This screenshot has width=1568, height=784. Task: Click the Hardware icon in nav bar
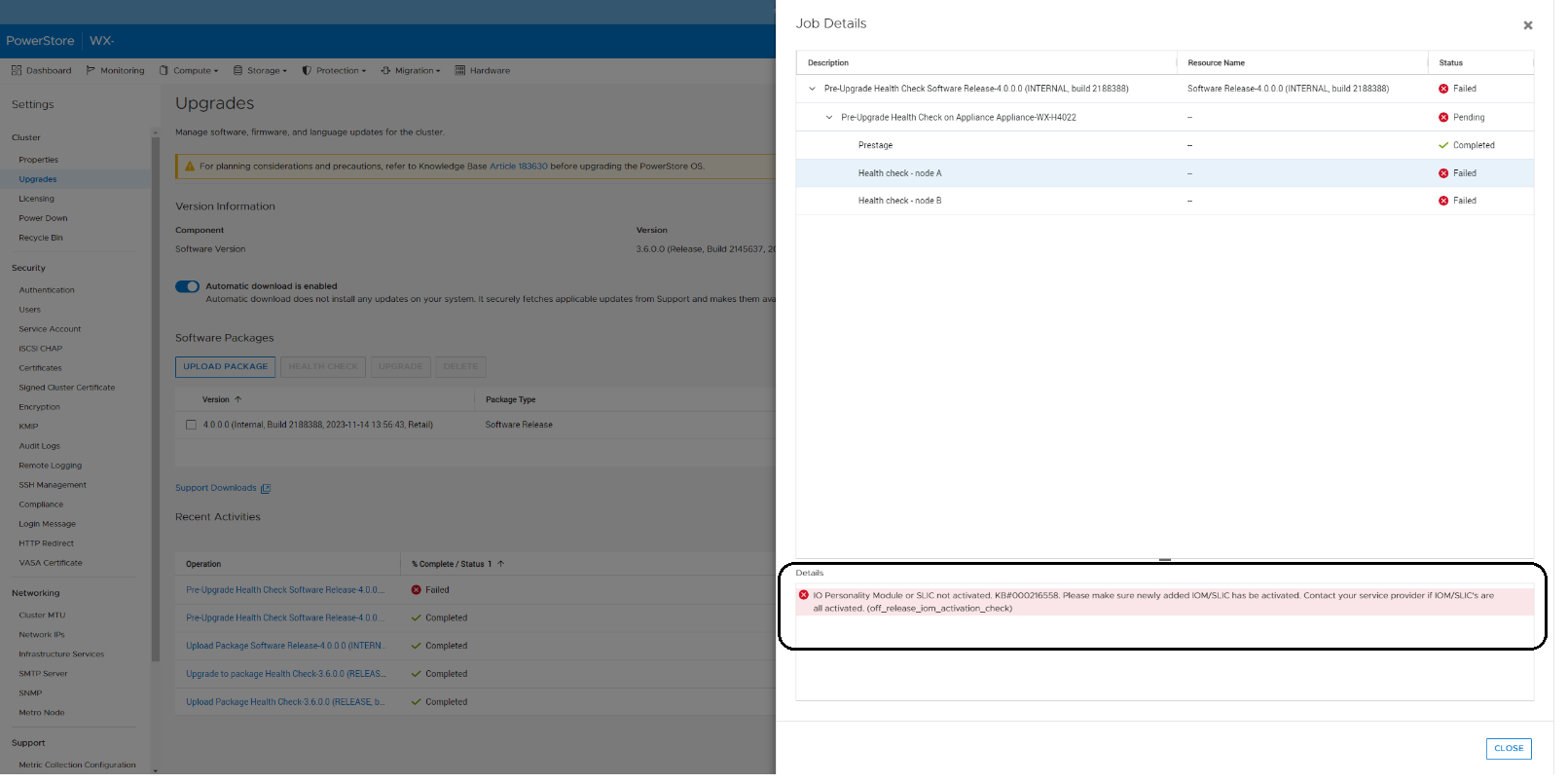tap(460, 70)
